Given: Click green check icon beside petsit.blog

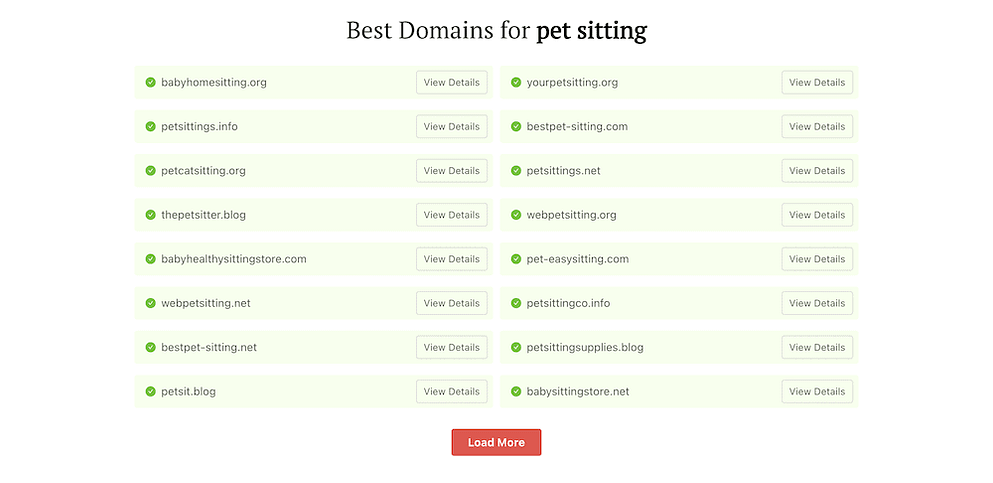Looking at the screenshot, I should tap(150, 392).
